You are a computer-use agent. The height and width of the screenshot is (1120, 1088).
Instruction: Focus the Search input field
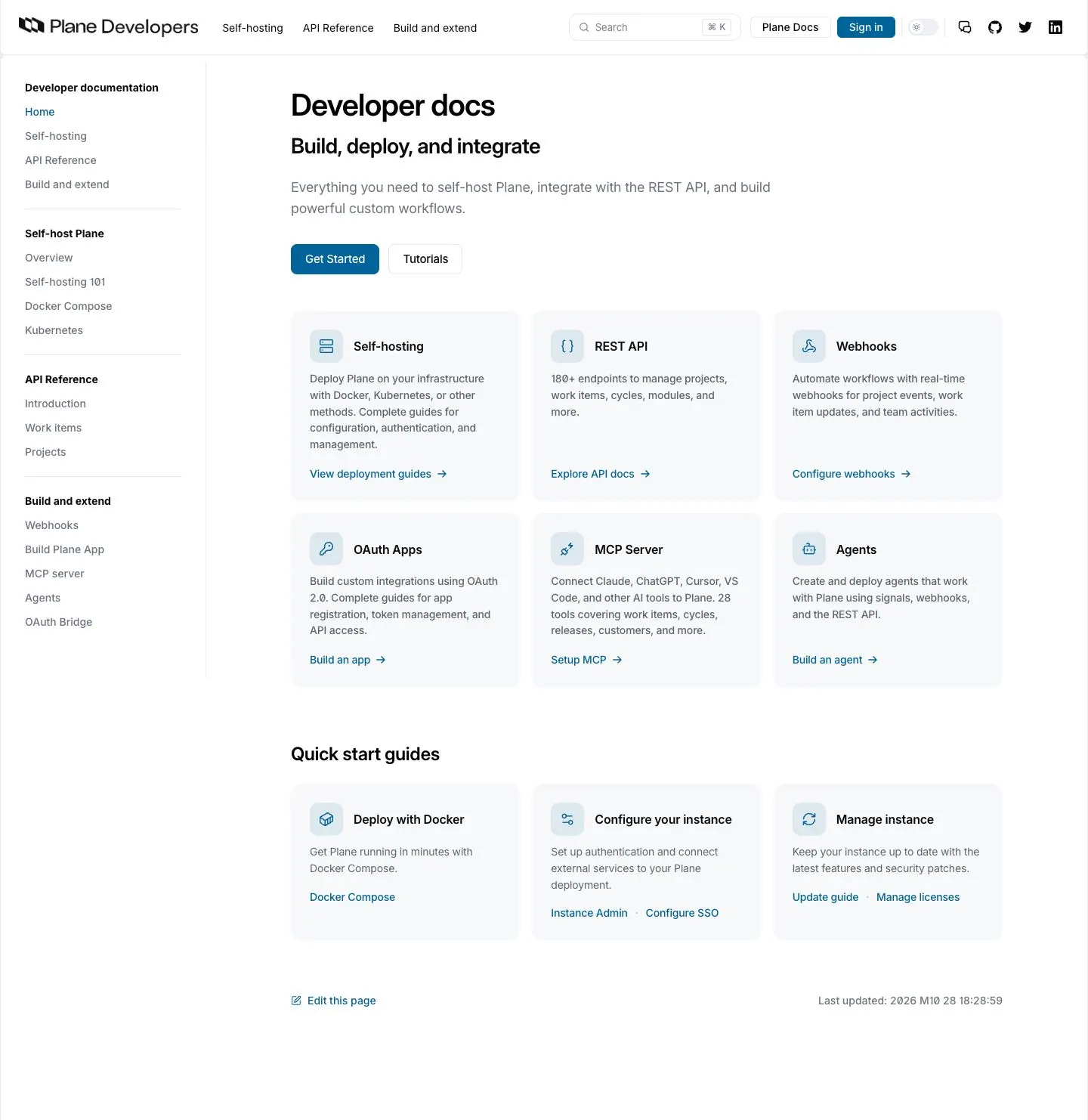(x=654, y=27)
